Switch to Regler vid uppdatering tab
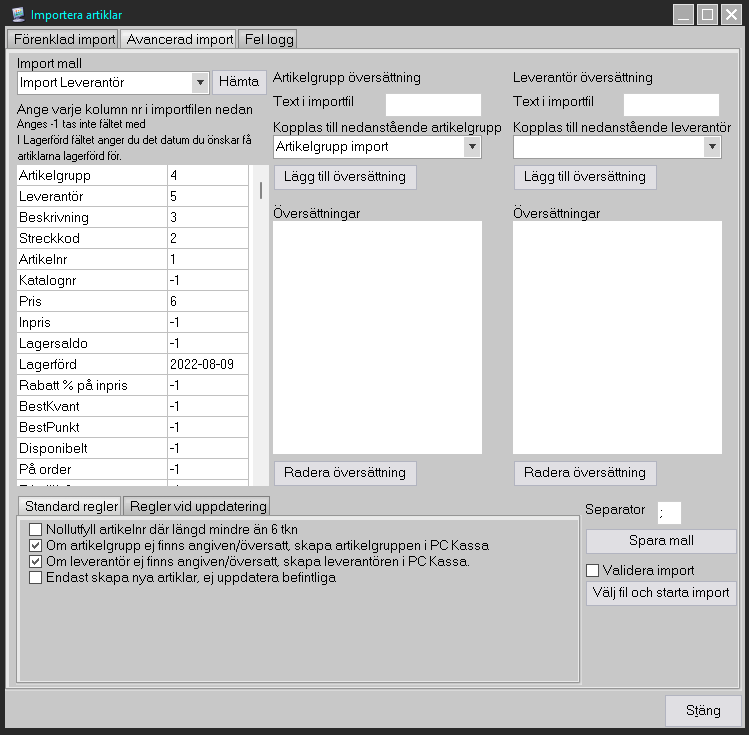This screenshot has height=735, width=749. coord(196,505)
